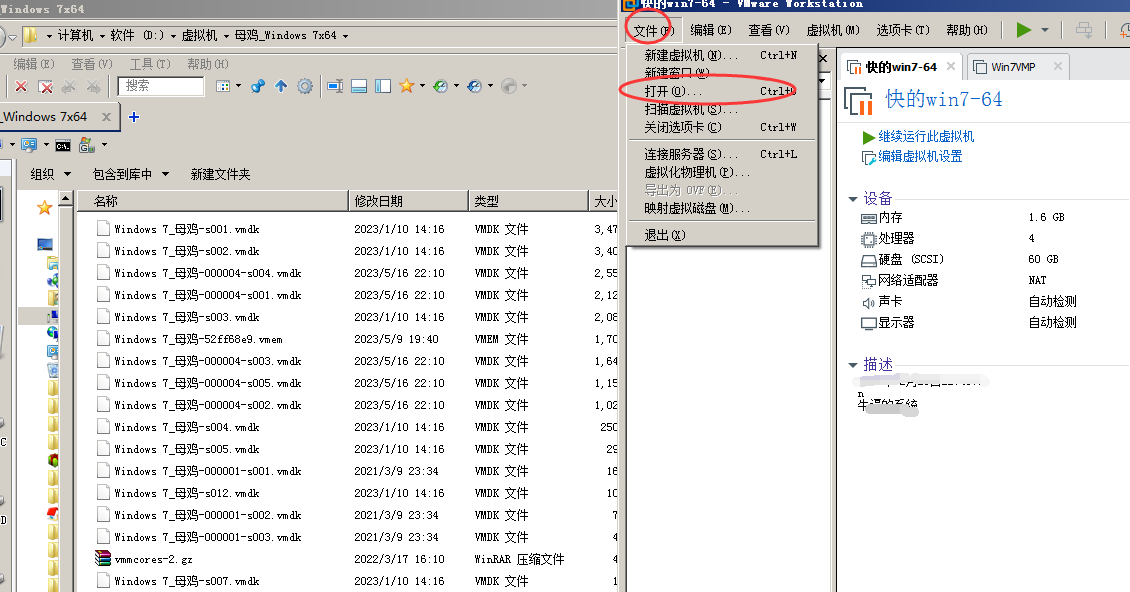
Task: Click the 搜索 search input field
Action: [x=161, y=87]
